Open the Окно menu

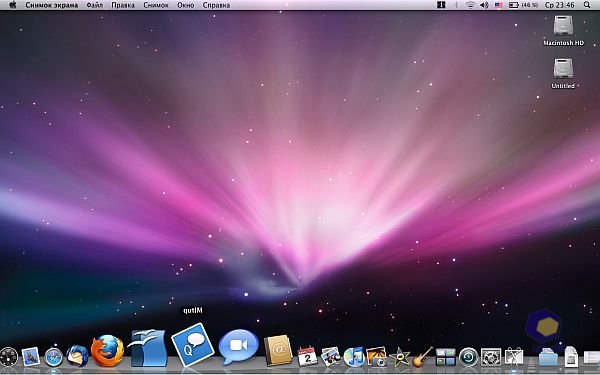pyautogui.click(x=186, y=5)
